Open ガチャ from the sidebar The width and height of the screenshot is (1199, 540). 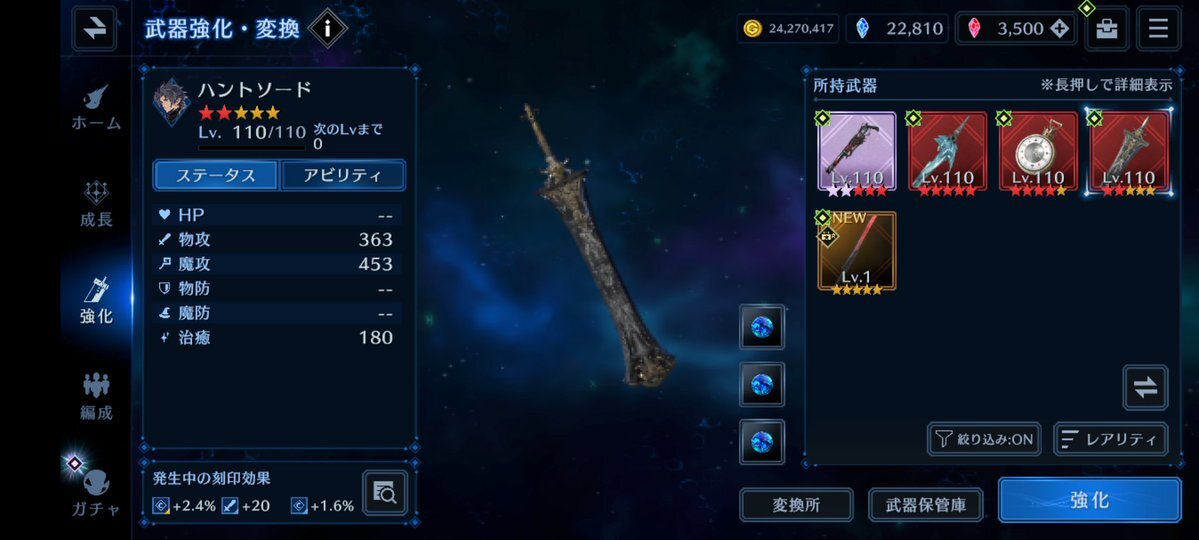tap(96, 495)
